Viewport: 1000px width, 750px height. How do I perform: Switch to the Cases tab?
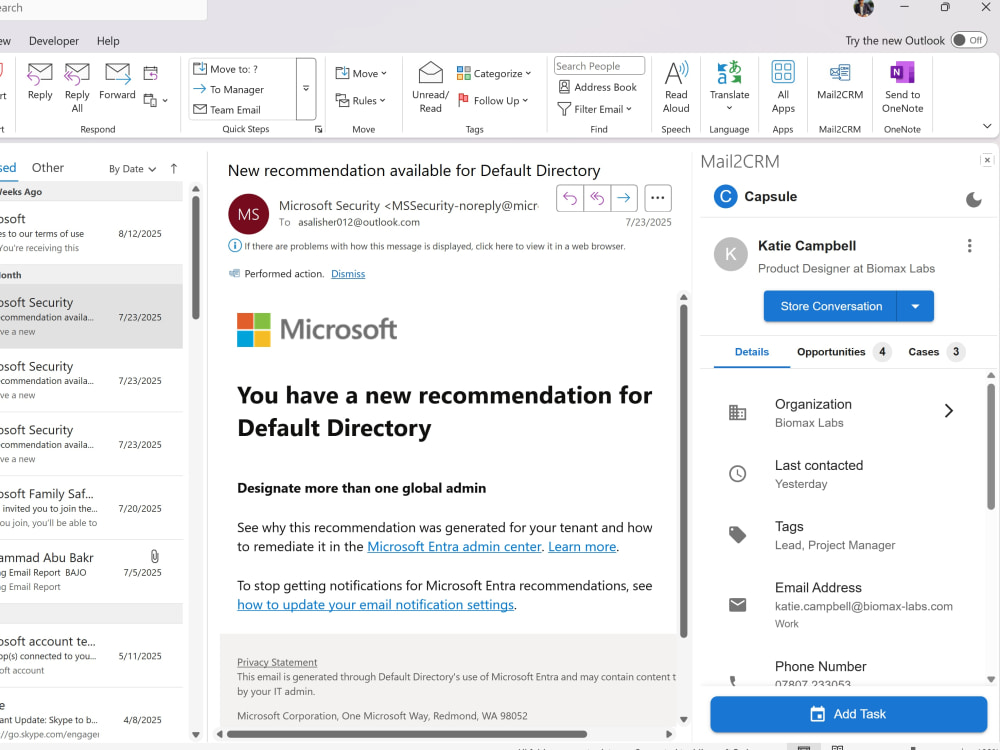[937, 352]
